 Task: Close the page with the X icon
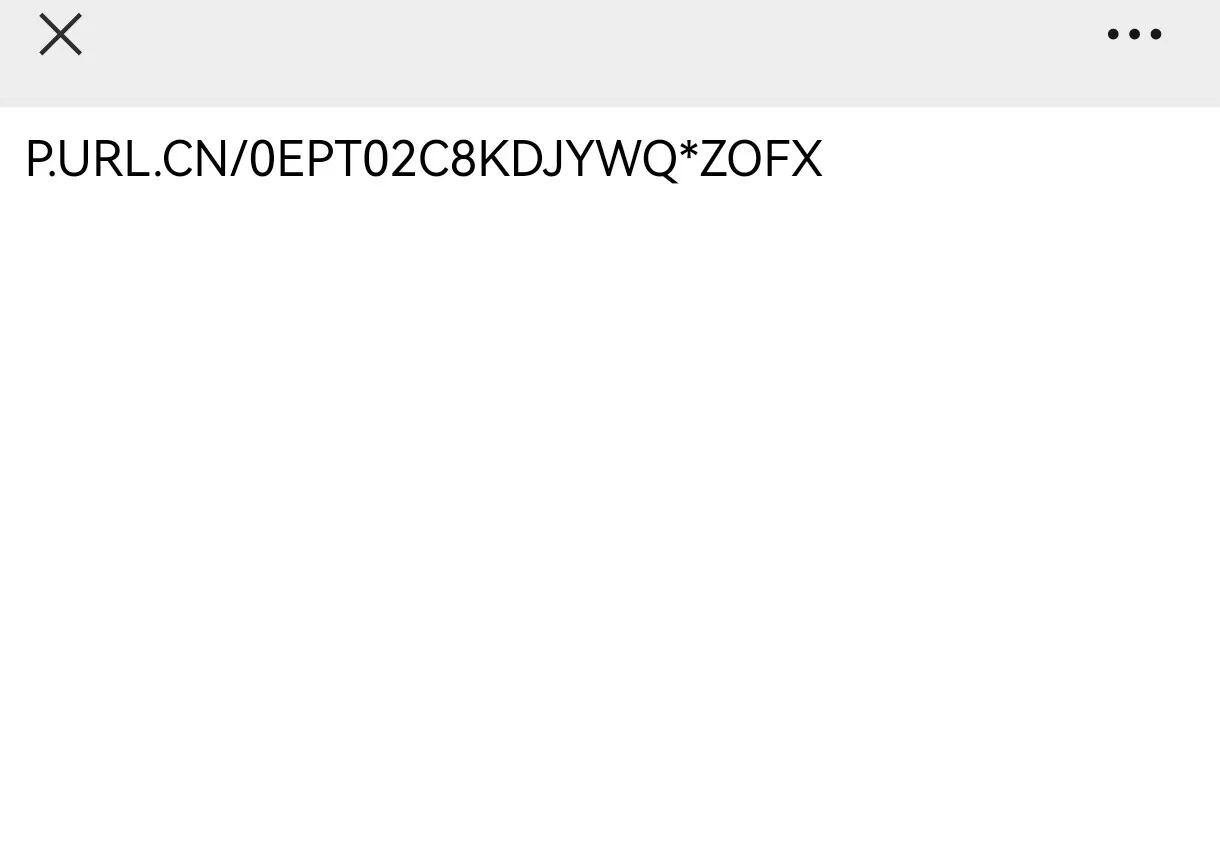[60, 34]
